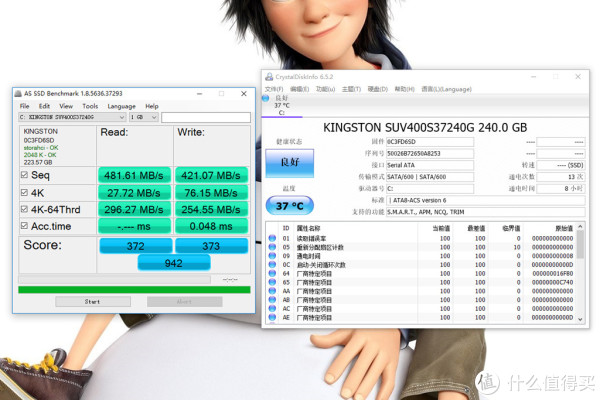This screenshot has width=600, height=400.
Task: Open the View menu in AS SSD
Action: pos(66,106)
